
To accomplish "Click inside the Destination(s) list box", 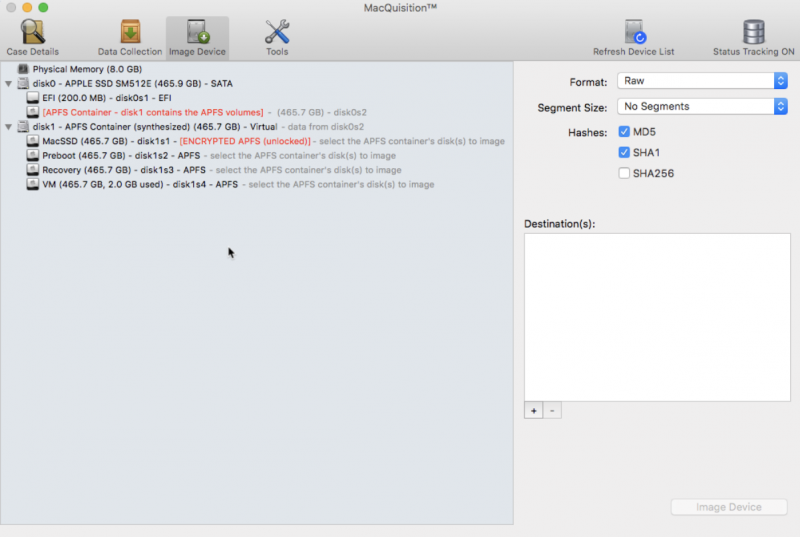I will tap(657, 317).
